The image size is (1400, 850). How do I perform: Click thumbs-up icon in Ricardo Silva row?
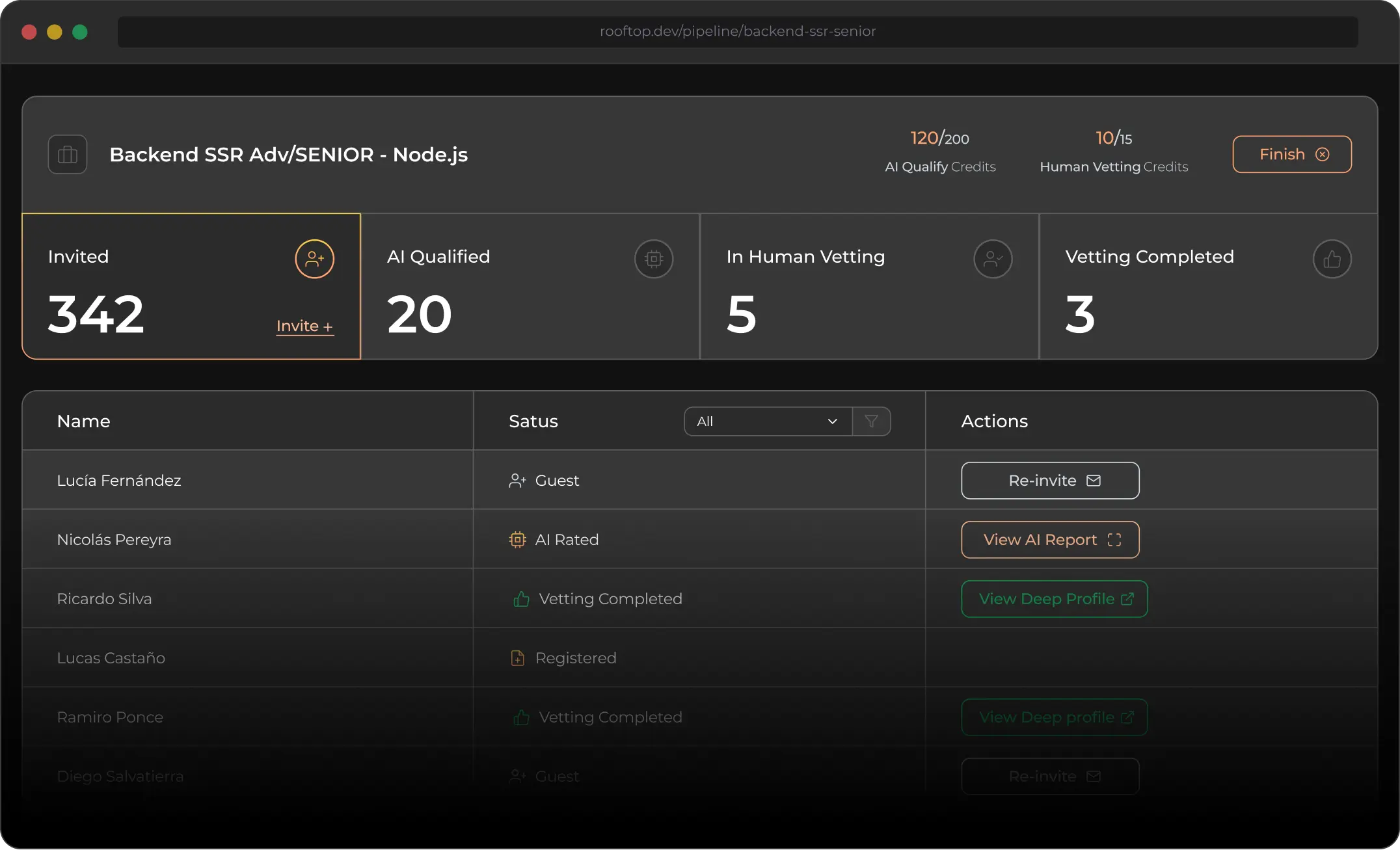[x=521, y=599]
